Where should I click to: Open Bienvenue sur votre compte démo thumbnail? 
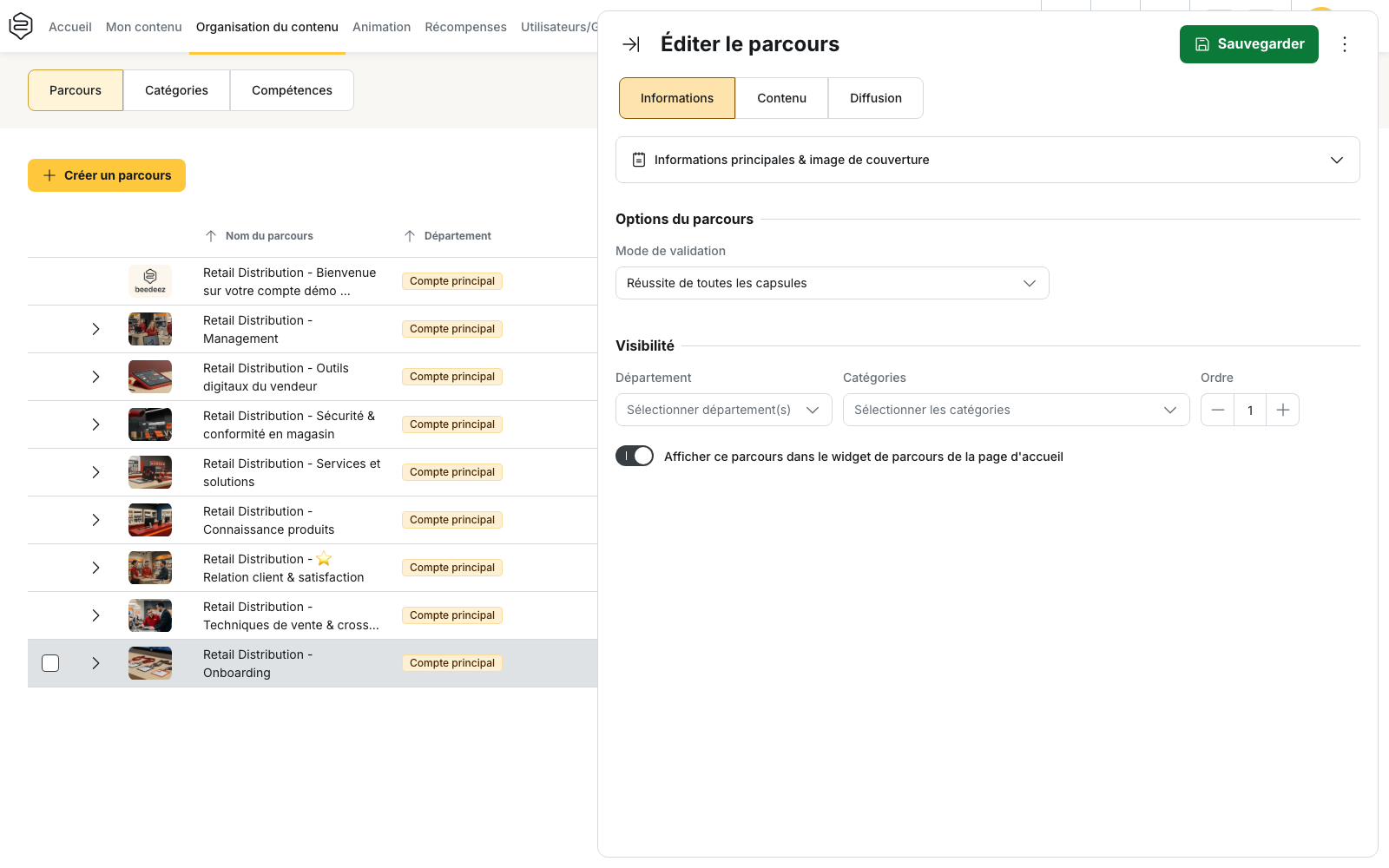[150, 281]
